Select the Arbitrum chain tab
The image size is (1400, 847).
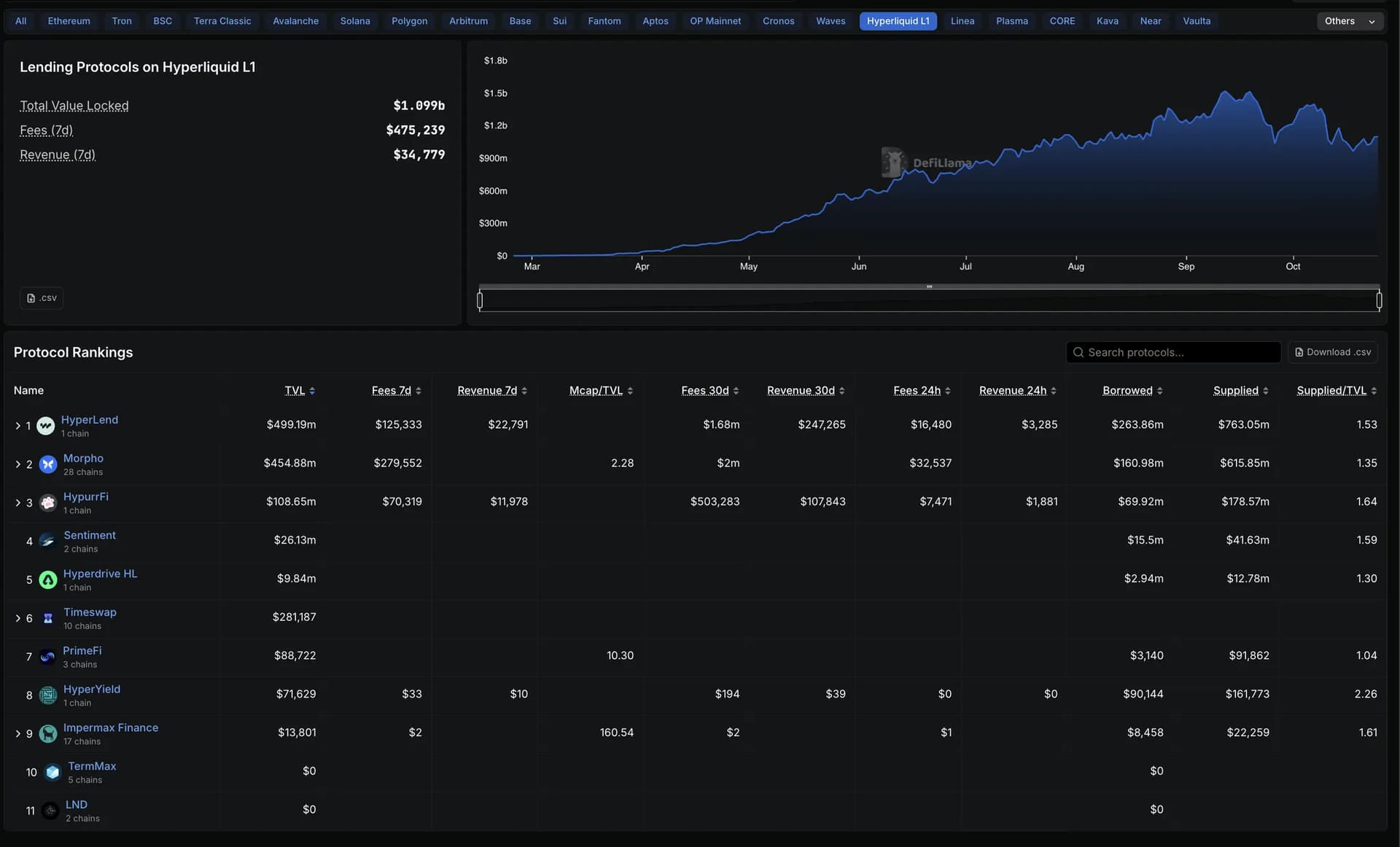(468, 21)
